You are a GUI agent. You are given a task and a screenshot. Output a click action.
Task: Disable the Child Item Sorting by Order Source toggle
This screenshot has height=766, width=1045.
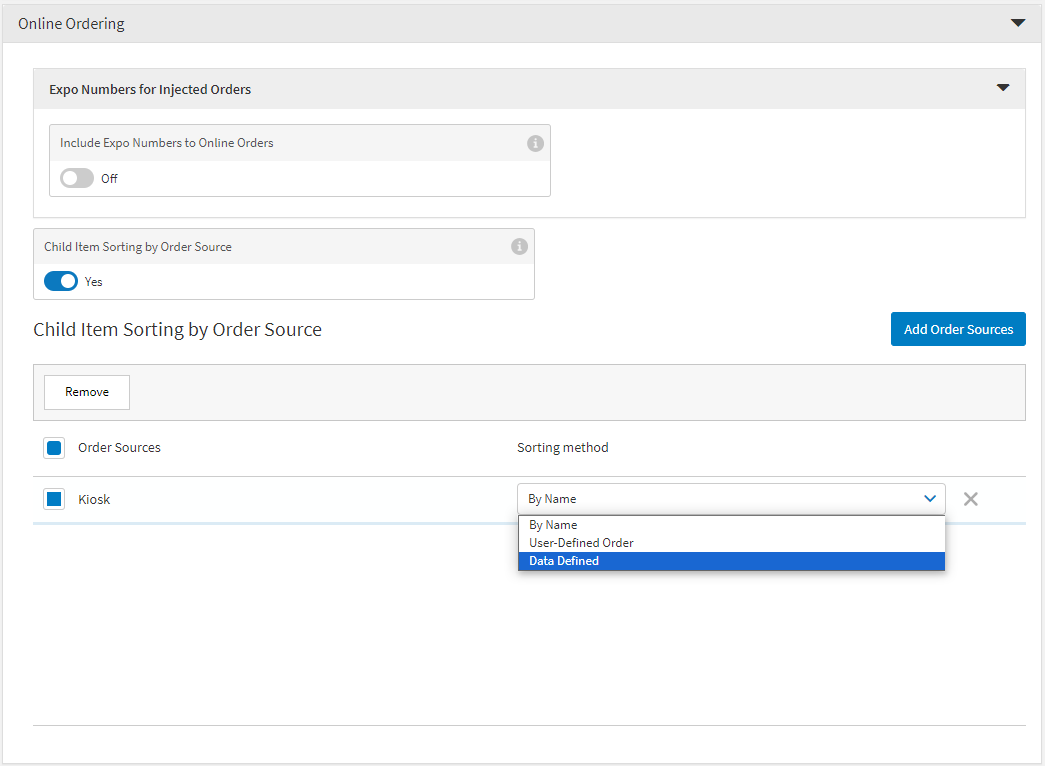[60, 281]
